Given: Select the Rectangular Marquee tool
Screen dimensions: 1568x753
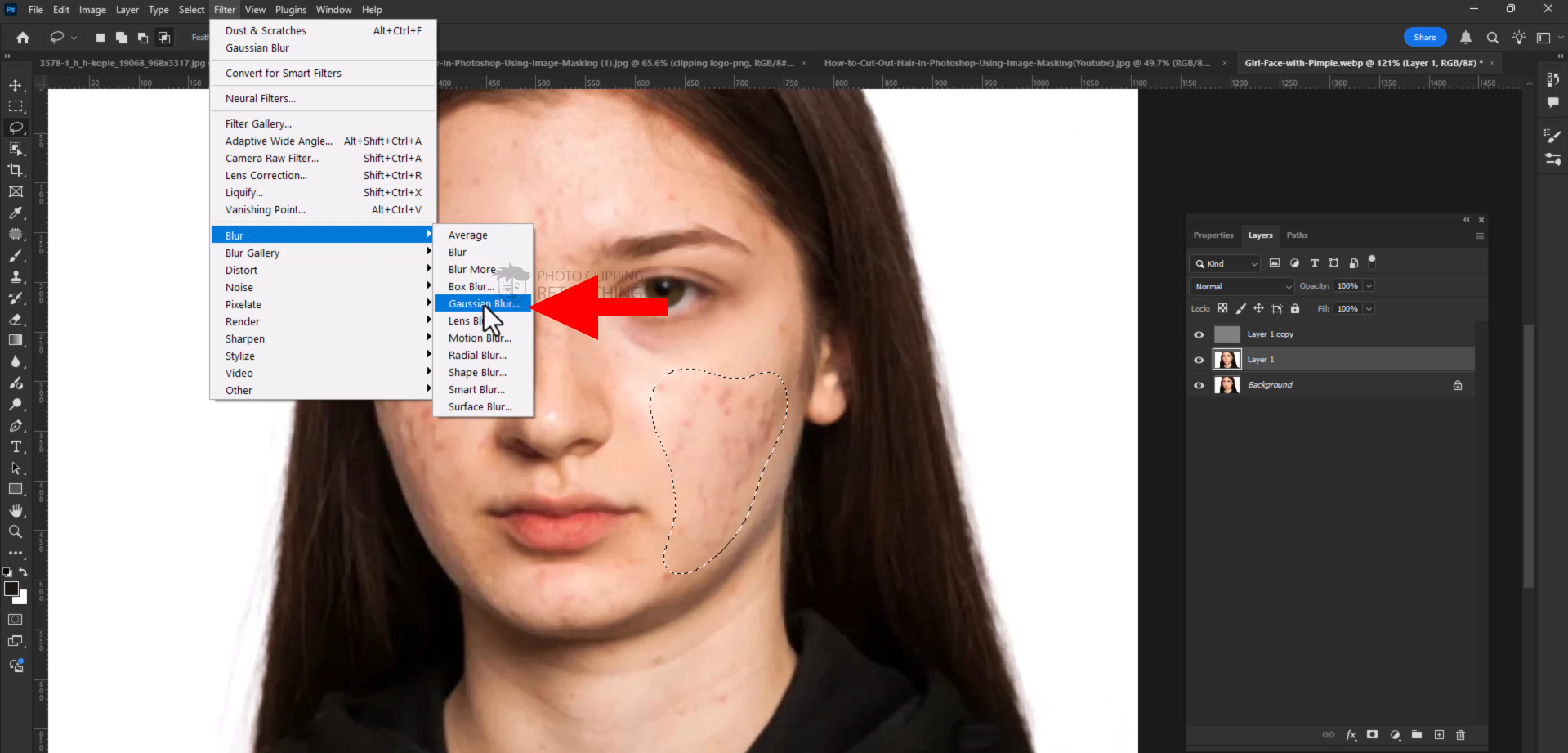Looking at the screenshot, I should coord(16,106).
